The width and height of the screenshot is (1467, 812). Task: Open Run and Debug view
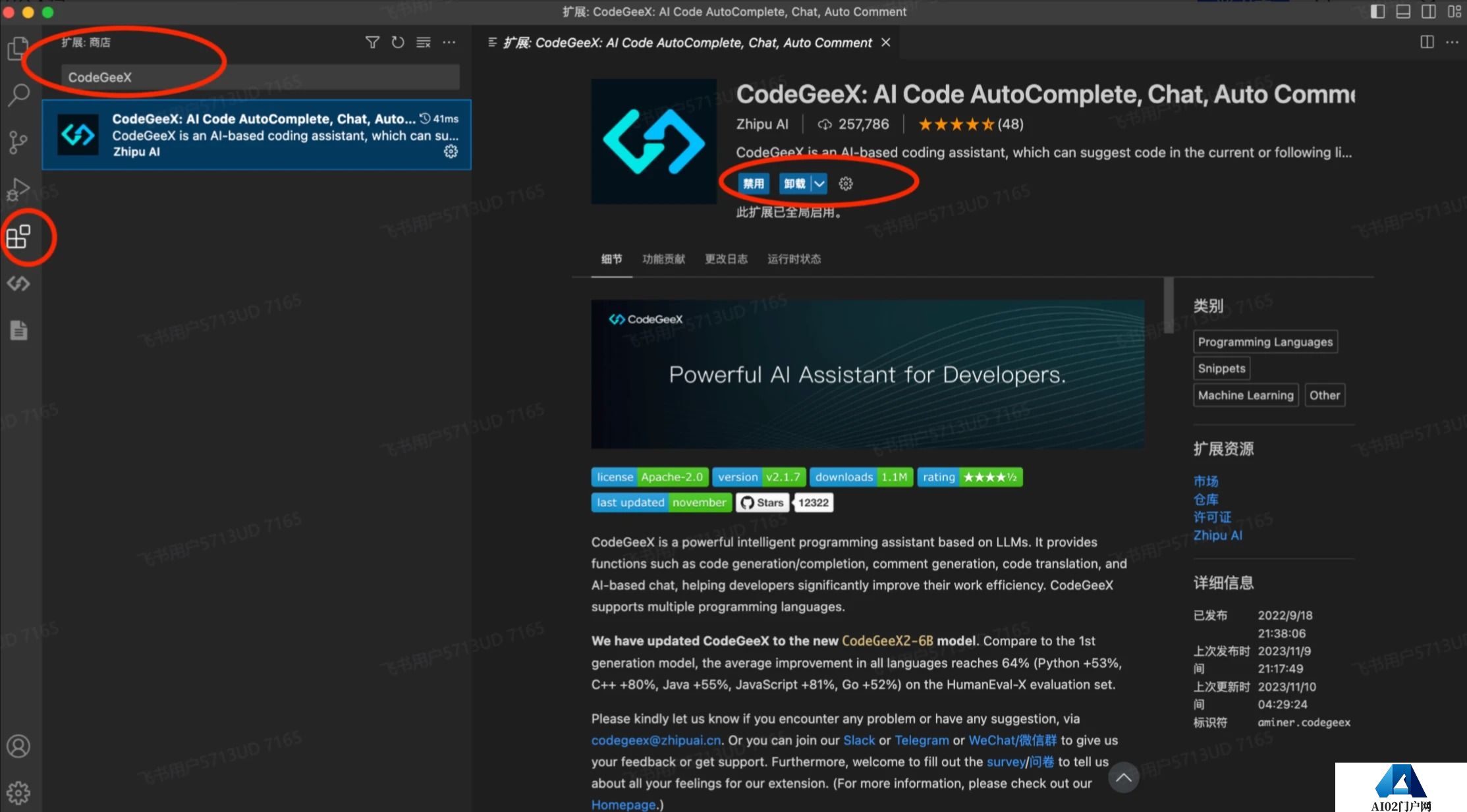click(x=18, y=189)
